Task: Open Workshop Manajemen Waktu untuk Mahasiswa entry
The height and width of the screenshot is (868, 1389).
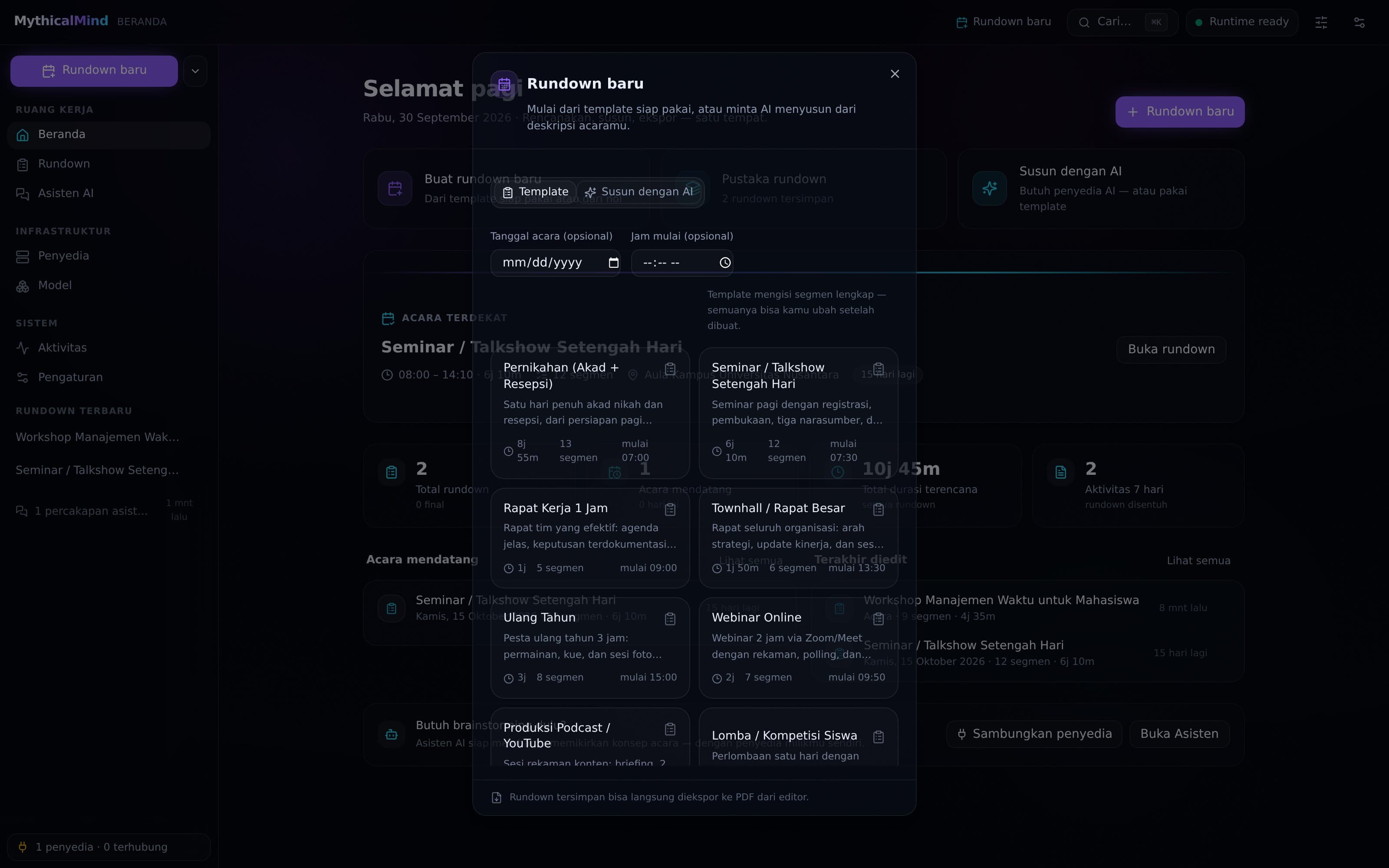Action: coord(1027,608)
